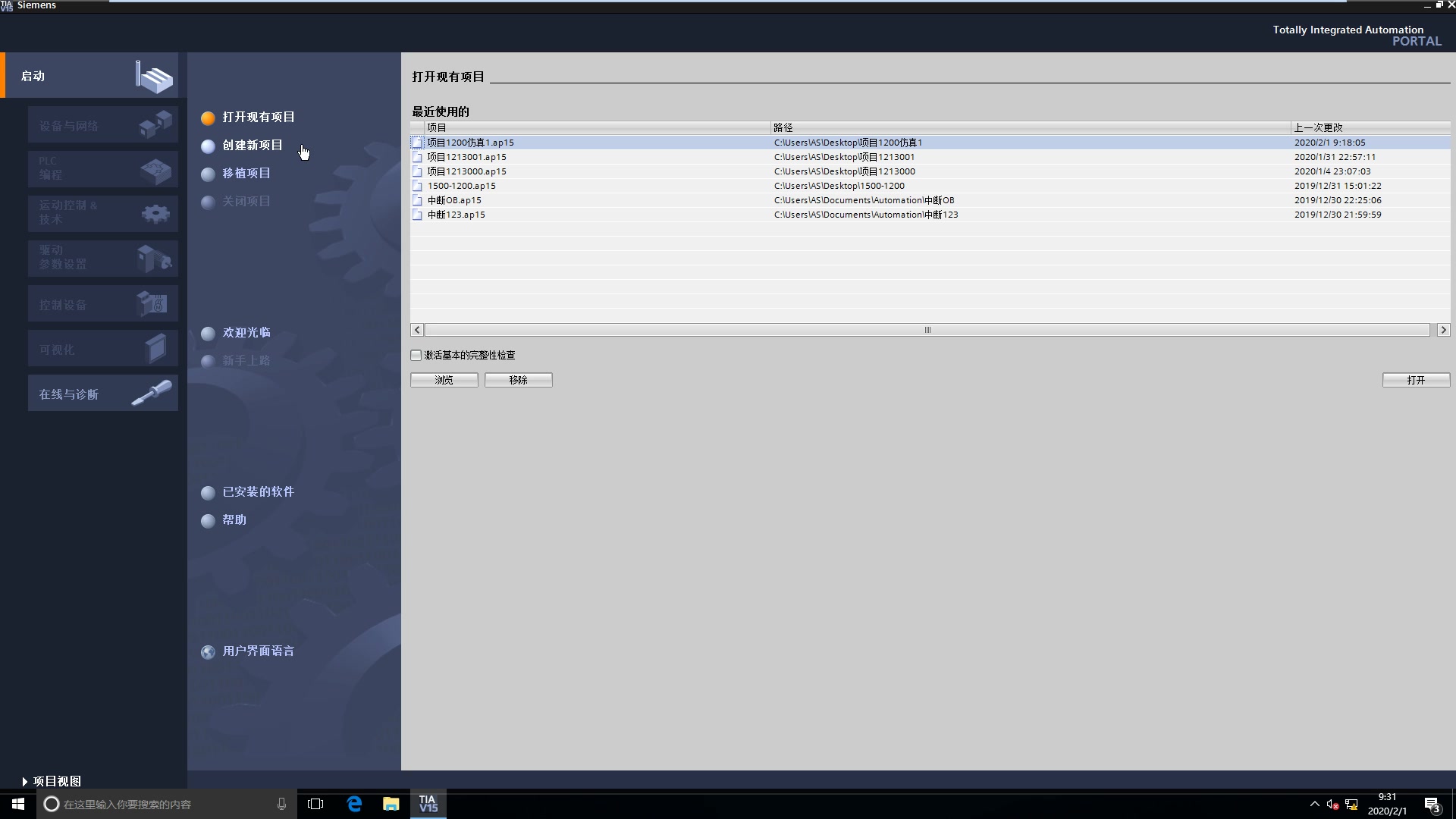Click the 浏览 browse button

pyautogui.click(x=444, y=380)
